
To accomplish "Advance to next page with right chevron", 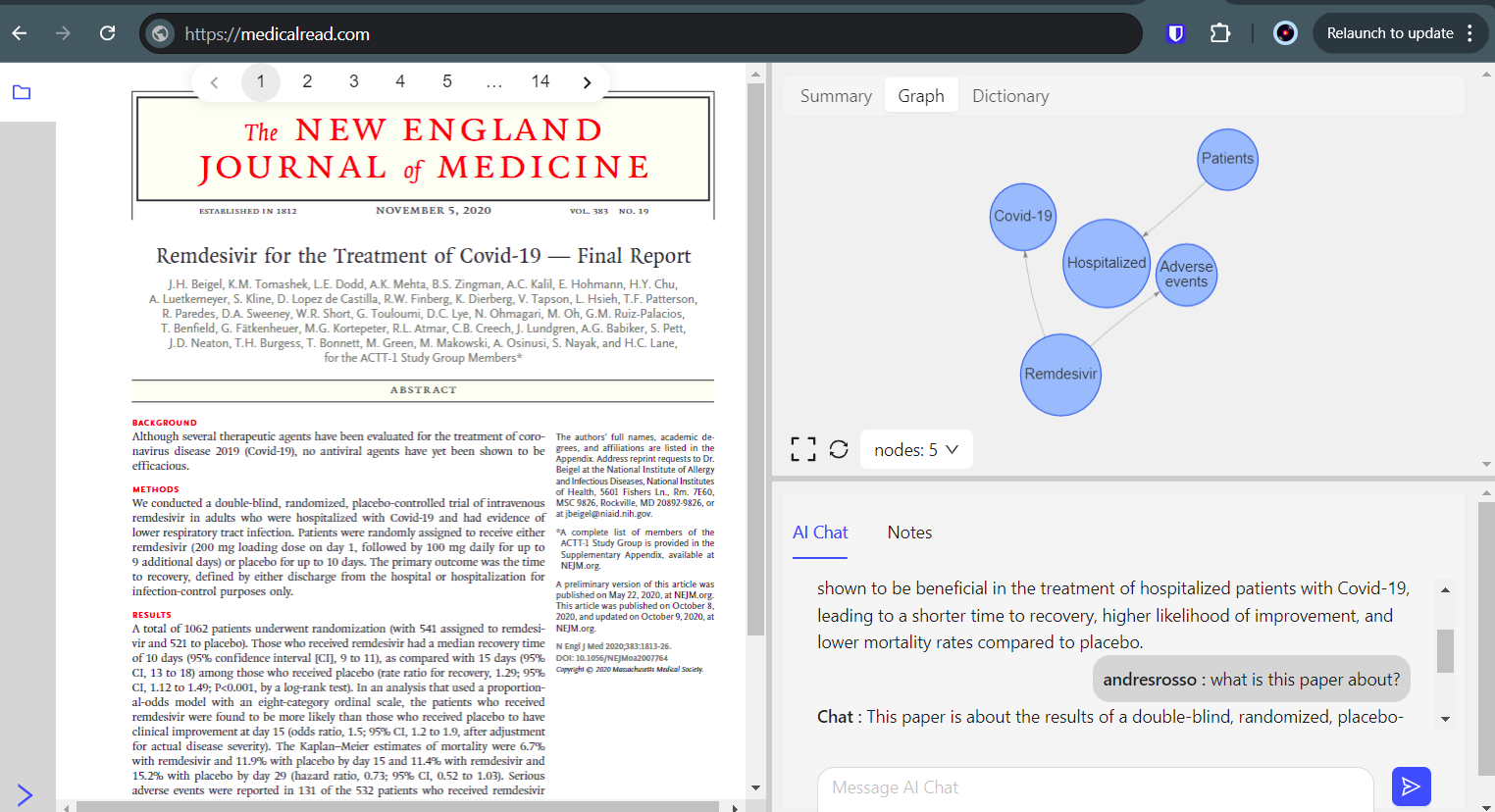I will 586,82.
